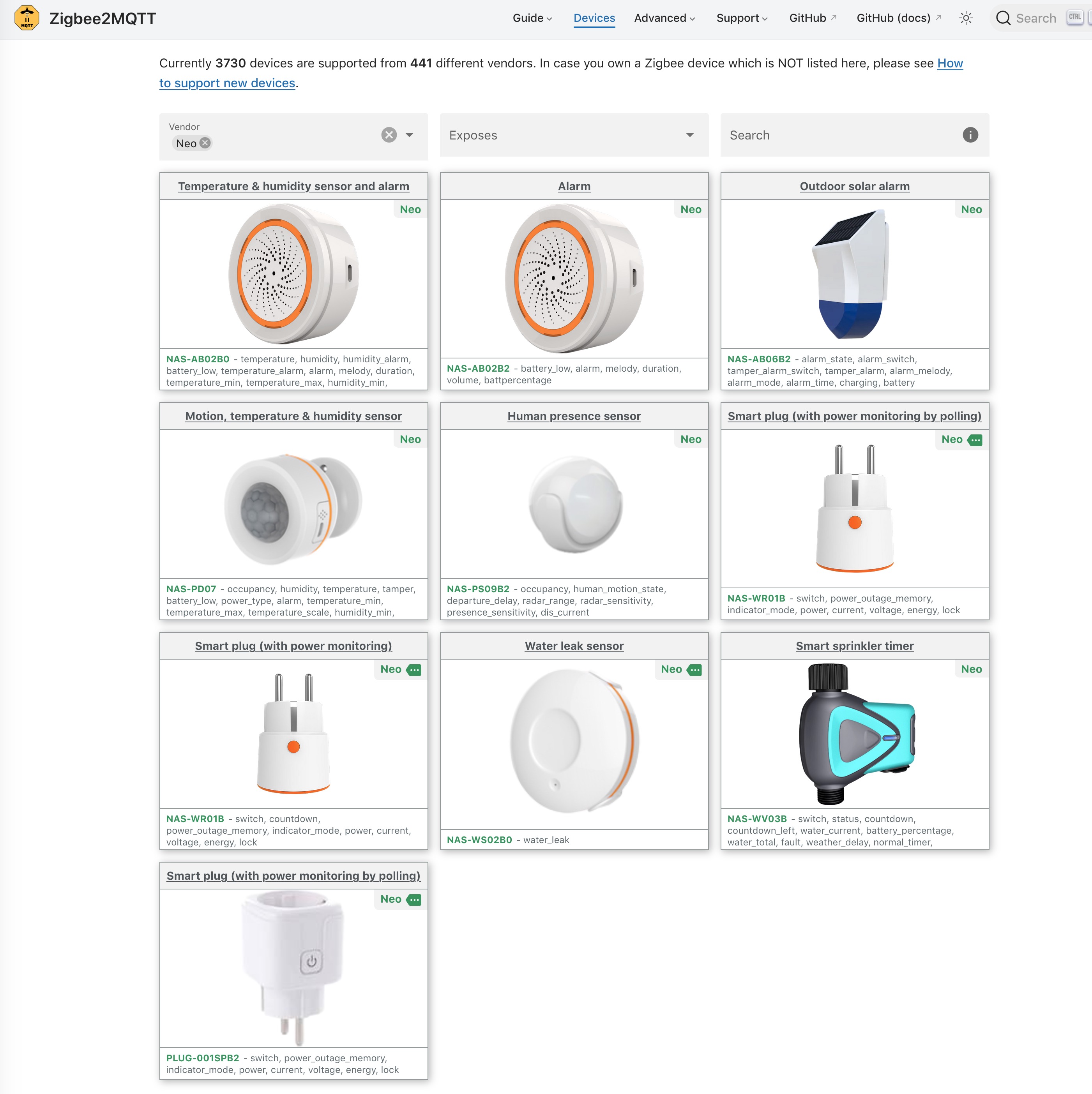Go to the Devices tab
The width and height of the screenshot is (1092, 1094).
594,18
